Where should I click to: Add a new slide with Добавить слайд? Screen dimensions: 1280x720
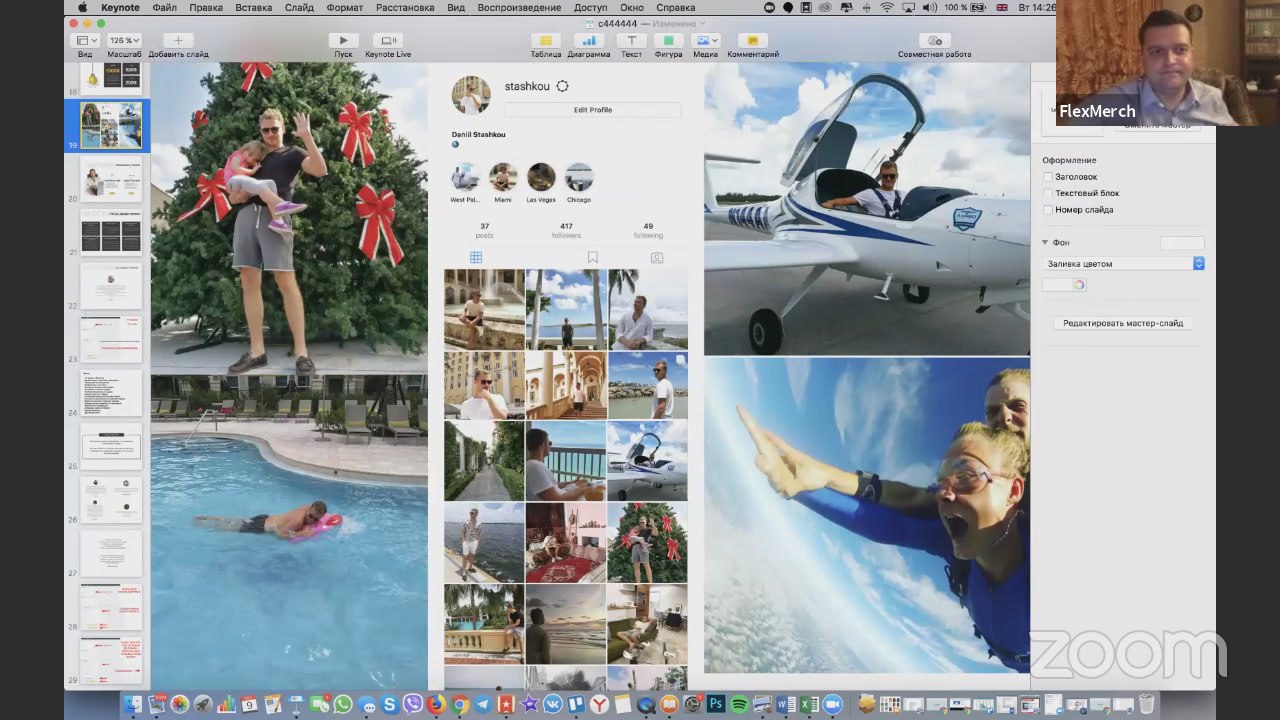pos(178,40)
